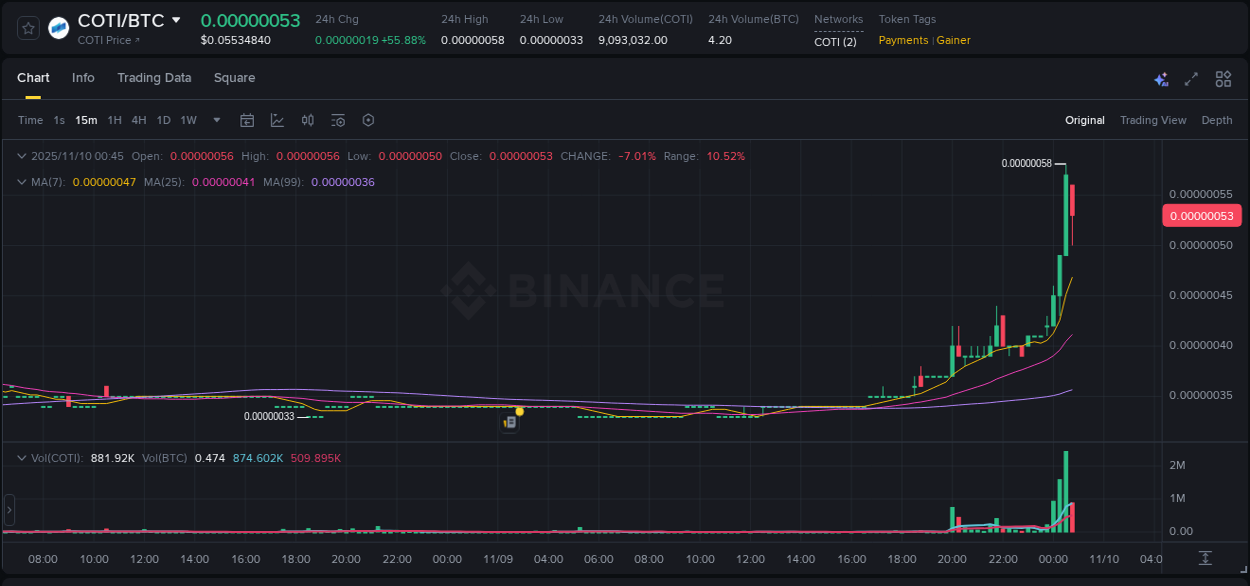This screenshot has width=1250, height=586.
Task: Open the calendar date-range picker icon
Action: coord(247,120)
